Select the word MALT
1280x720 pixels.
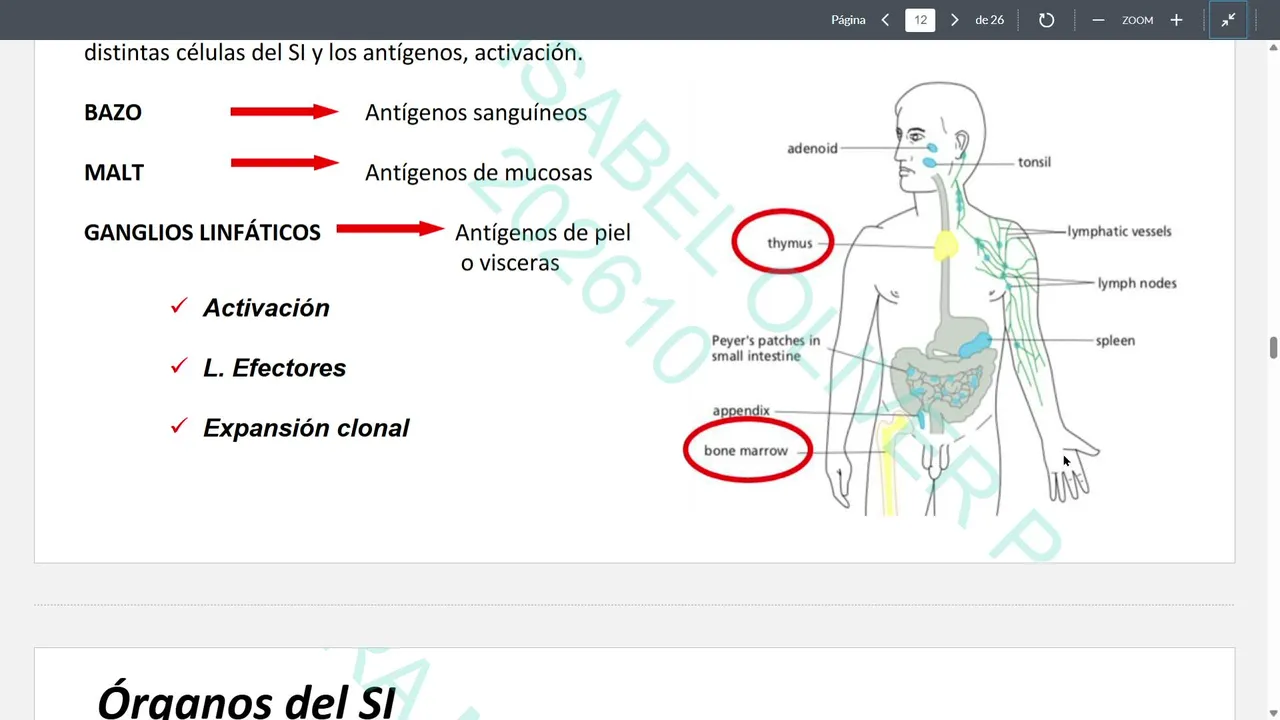114,172
